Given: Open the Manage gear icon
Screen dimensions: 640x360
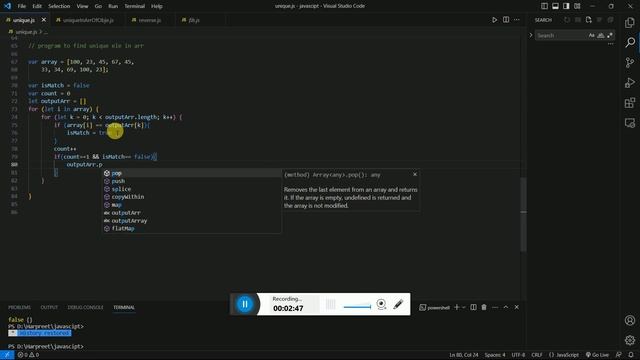Looking at the screenshot, I should (x=630, y=340).
